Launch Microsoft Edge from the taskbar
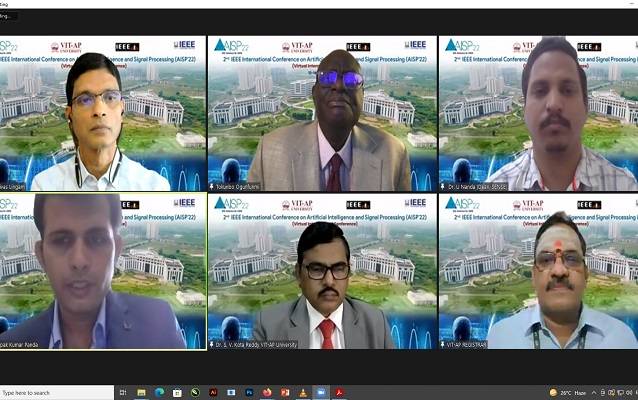The height and width of the screenshot is (400, 638). pyautogui.click(x=159, y=392)
